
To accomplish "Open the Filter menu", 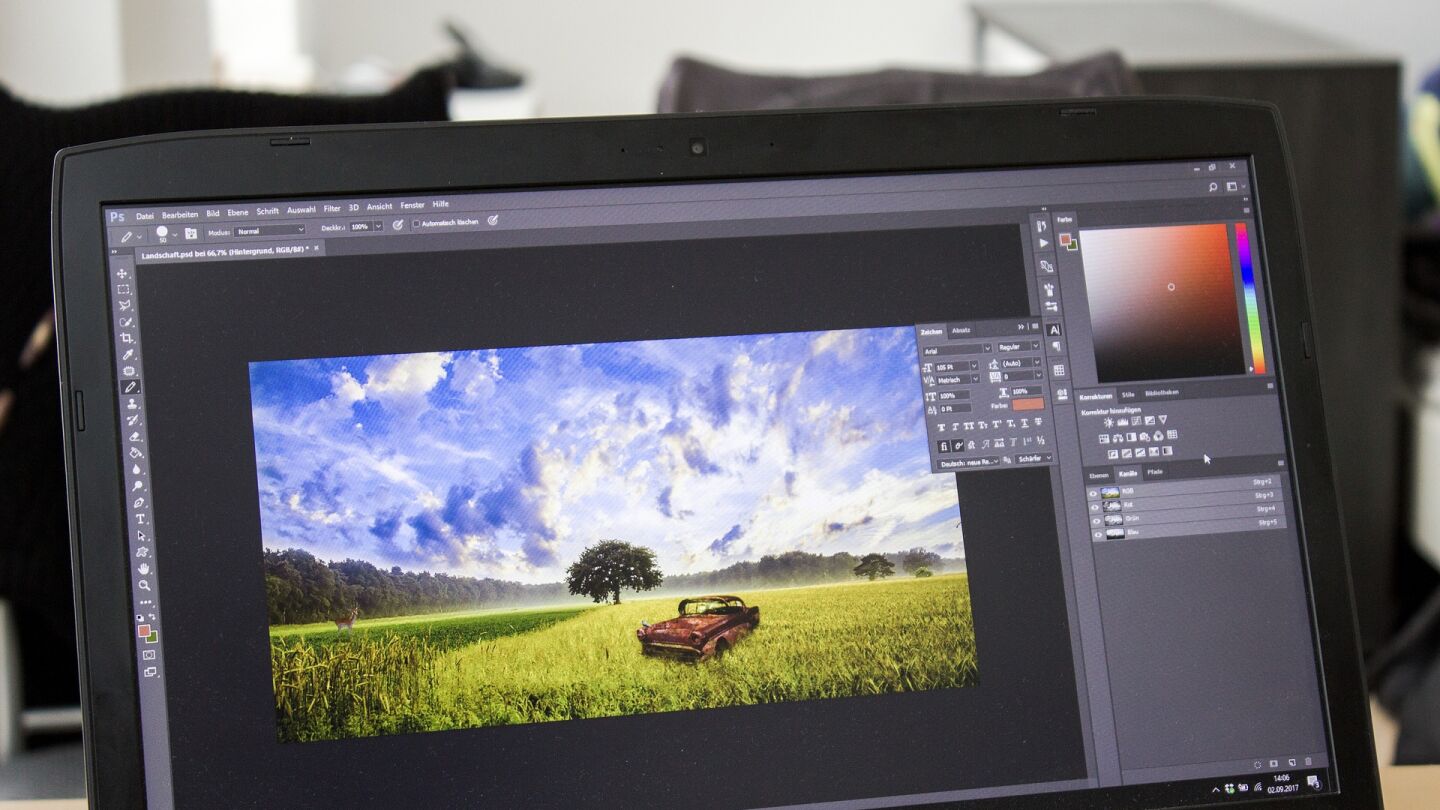I will 332,208.
